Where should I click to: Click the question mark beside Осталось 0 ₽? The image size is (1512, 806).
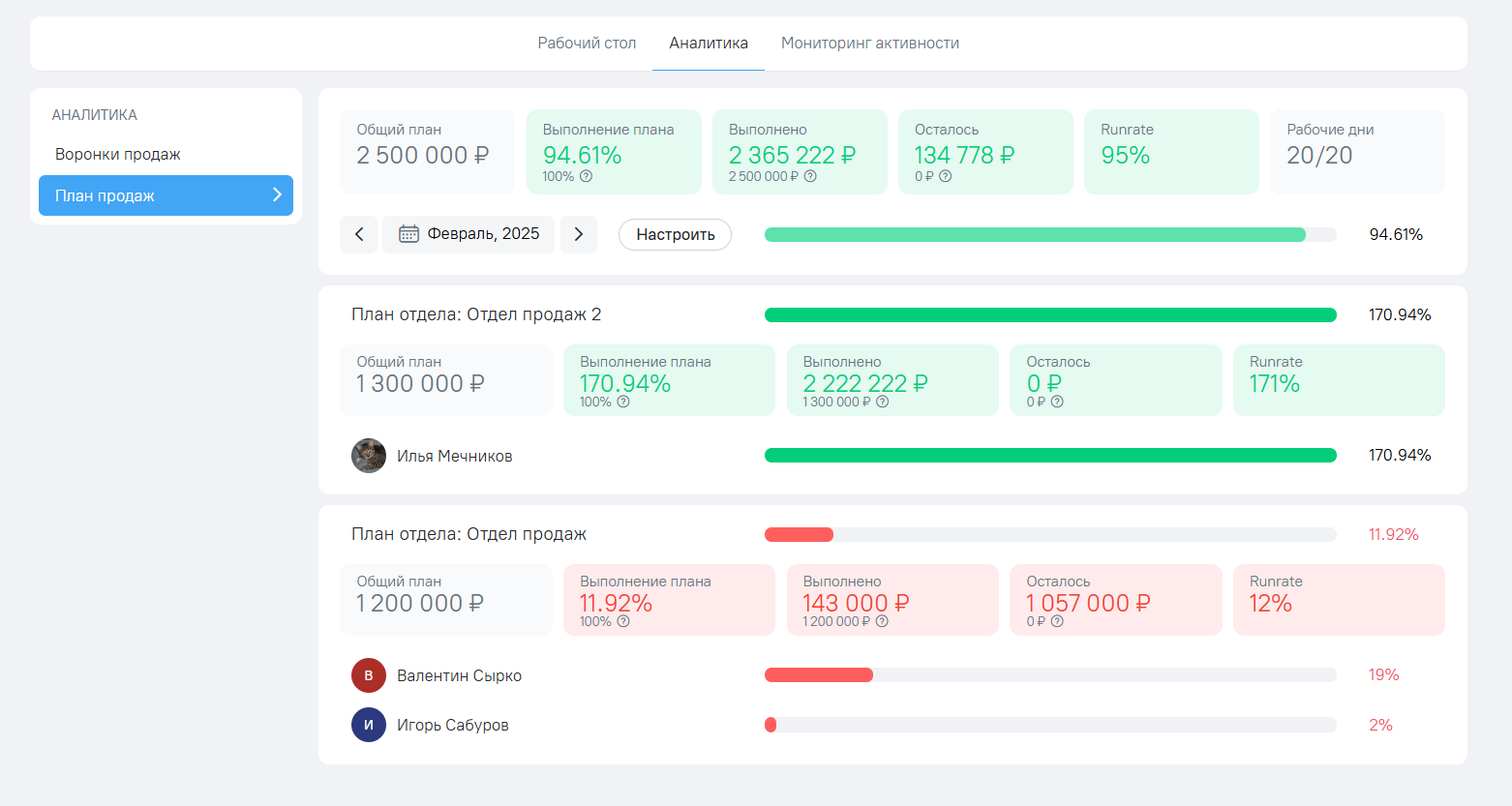[1057, 400]
